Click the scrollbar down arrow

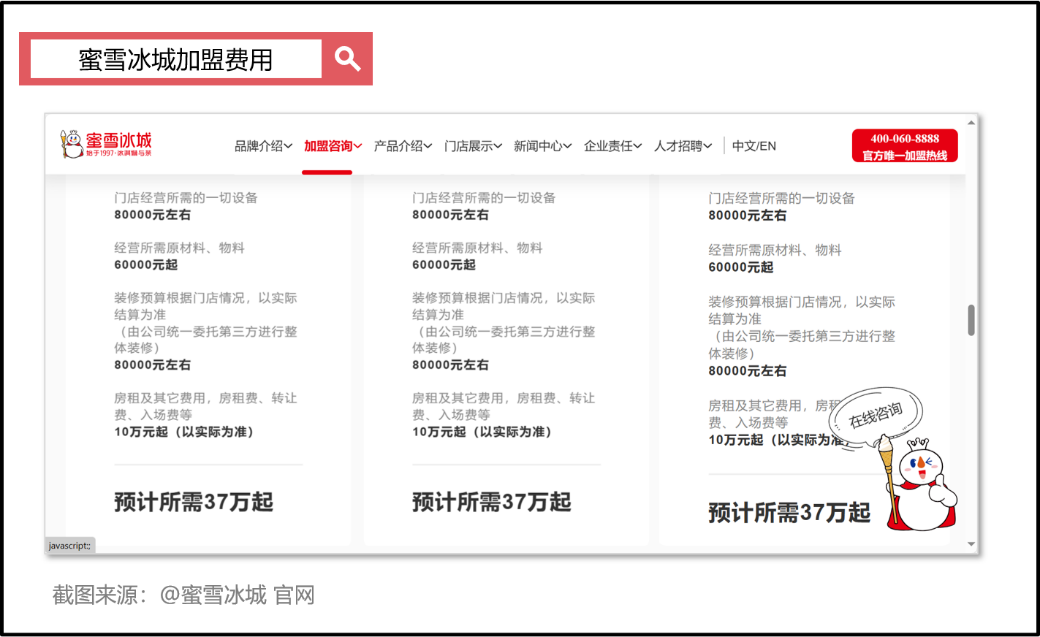coord(970,544)
